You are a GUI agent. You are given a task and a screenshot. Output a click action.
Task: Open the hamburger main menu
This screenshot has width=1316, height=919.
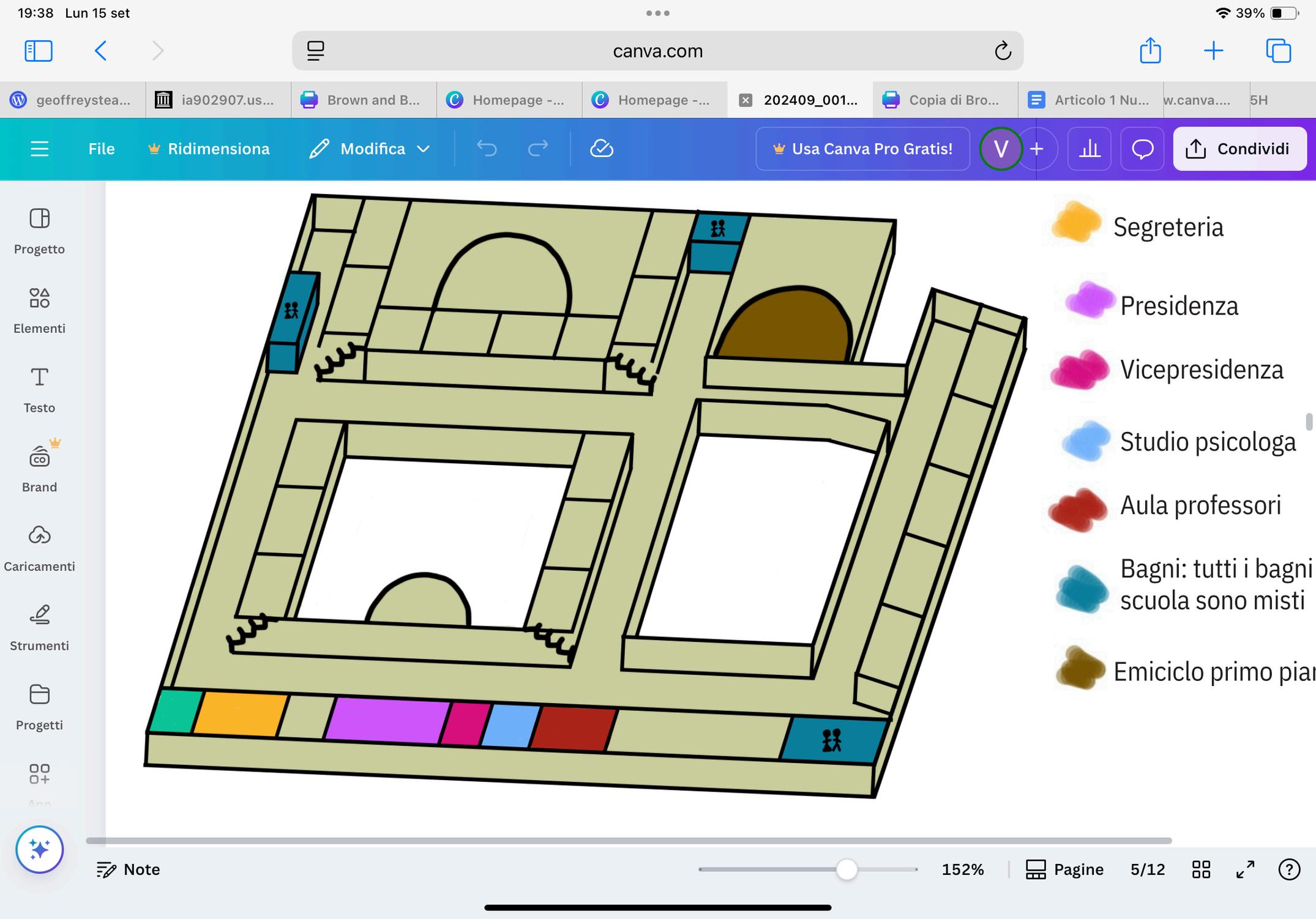tap(40, 149)
